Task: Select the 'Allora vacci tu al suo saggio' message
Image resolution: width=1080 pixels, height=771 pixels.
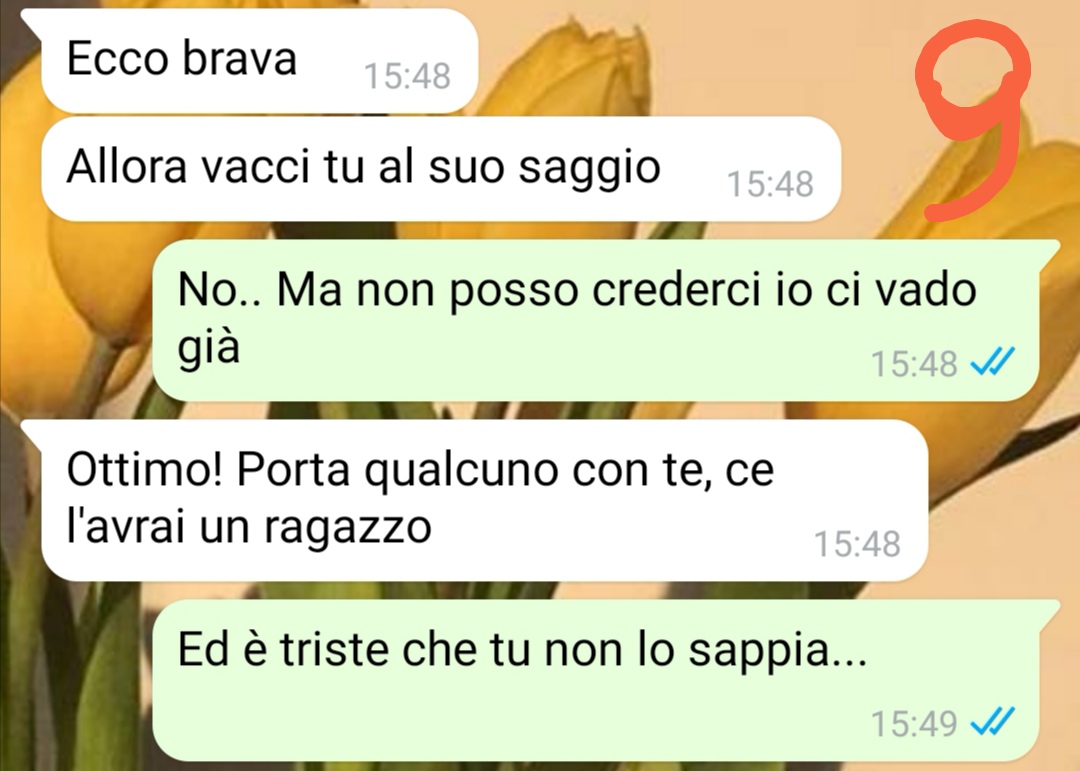Action: 441,169
